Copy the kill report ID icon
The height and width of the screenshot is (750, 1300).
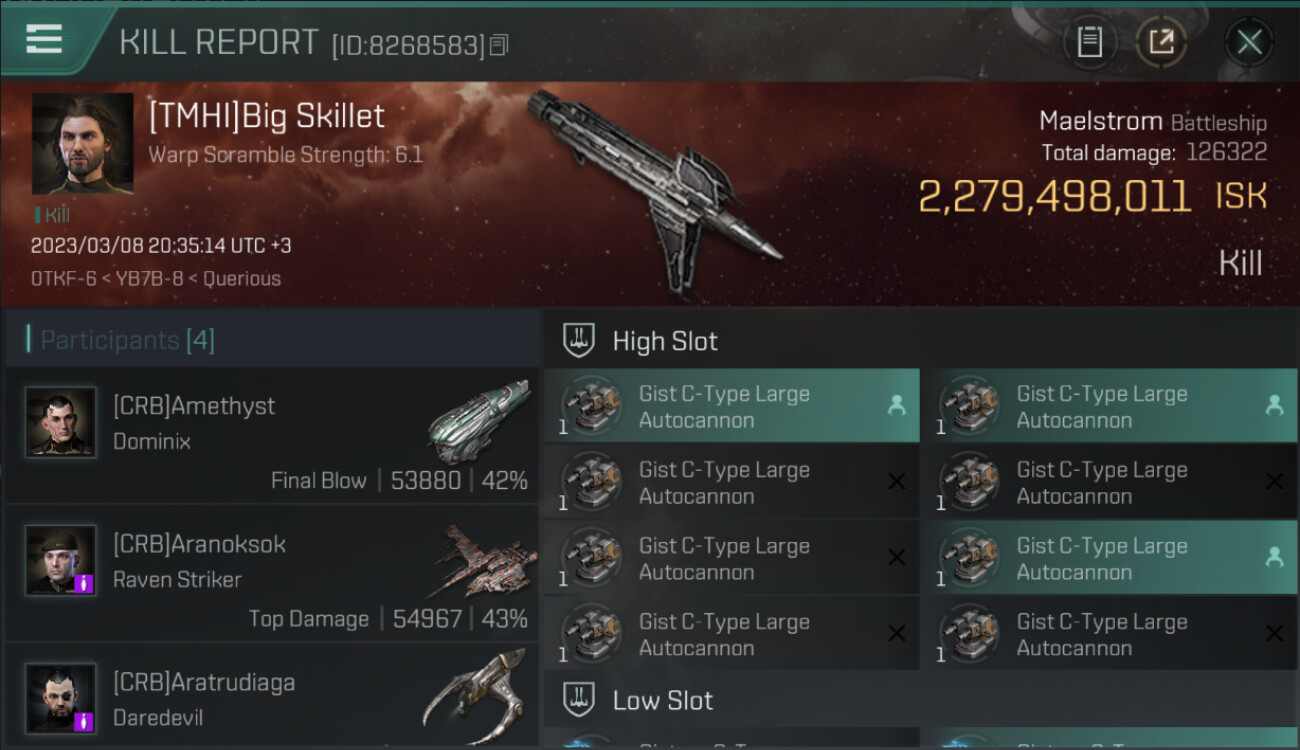tap(499, 44)
